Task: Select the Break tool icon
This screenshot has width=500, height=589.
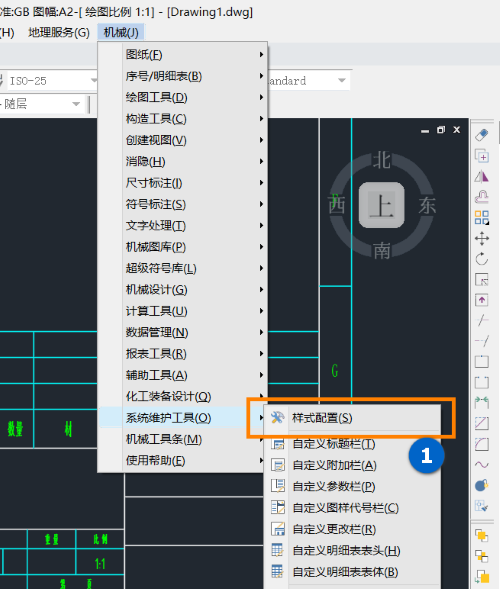Action: coord(482,382)
